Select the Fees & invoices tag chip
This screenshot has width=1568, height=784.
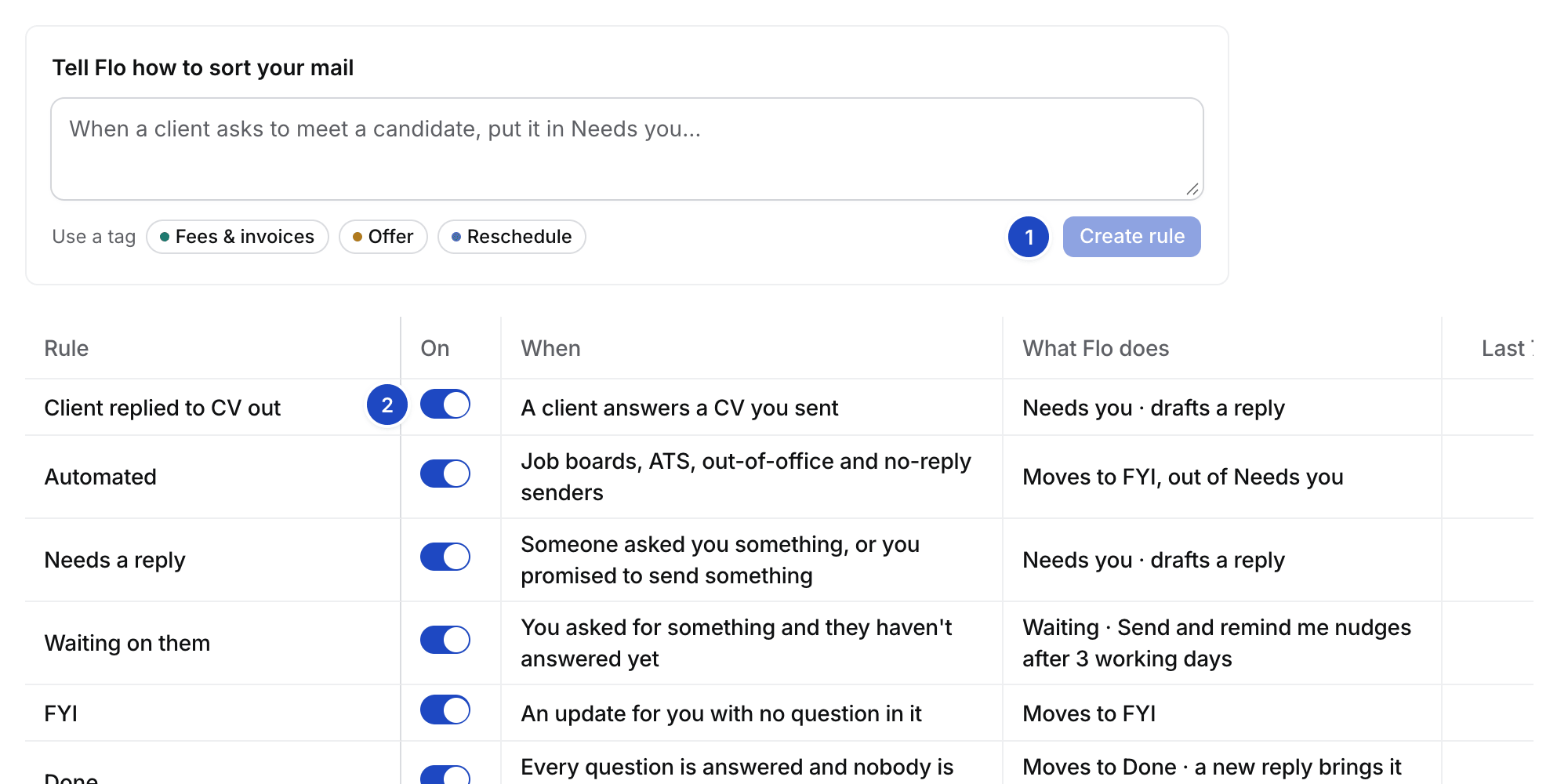click(237, 237)
